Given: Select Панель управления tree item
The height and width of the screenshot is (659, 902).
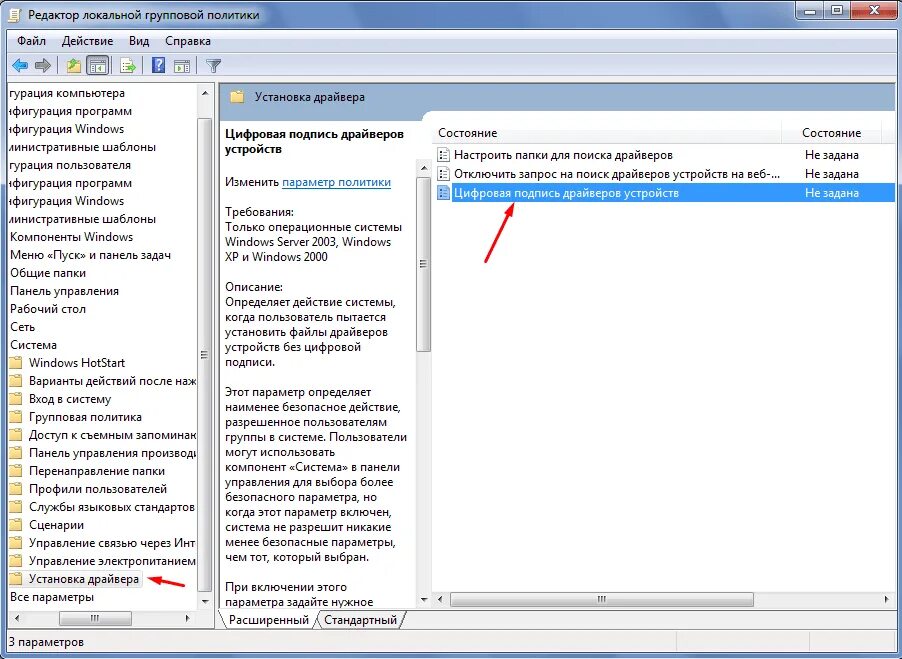Looking at the screenshot, I should [x=64, y=291].
